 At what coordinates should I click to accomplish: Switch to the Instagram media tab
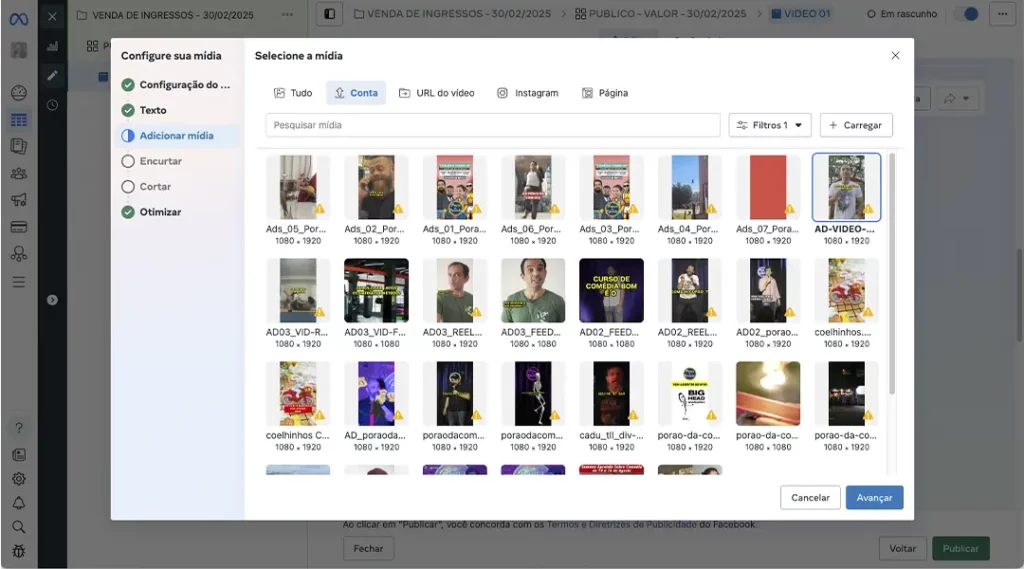(x=527, y=93)
